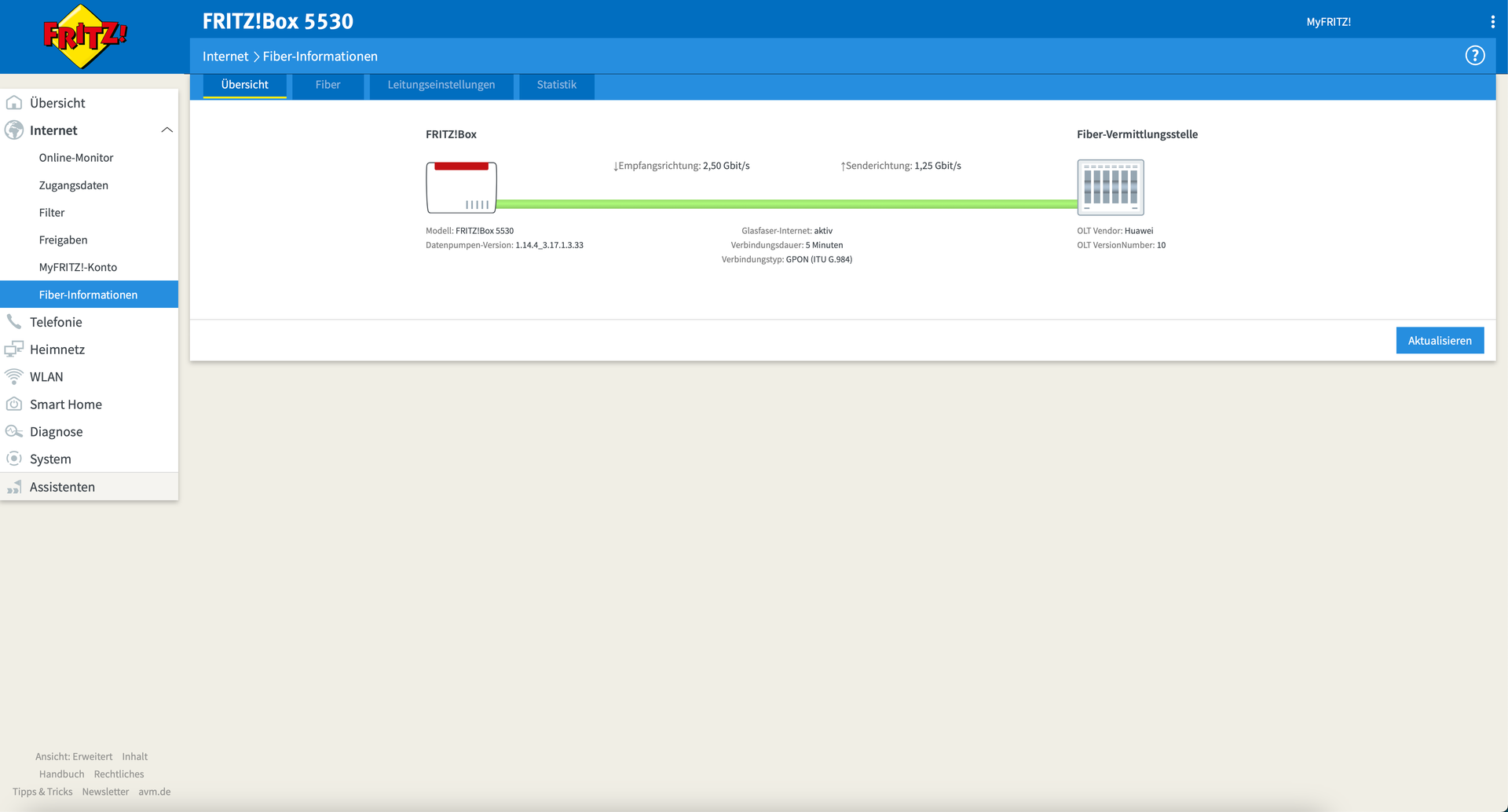Click the FRITZ! logo
The image size is (1508, 812).
[85, 36]
